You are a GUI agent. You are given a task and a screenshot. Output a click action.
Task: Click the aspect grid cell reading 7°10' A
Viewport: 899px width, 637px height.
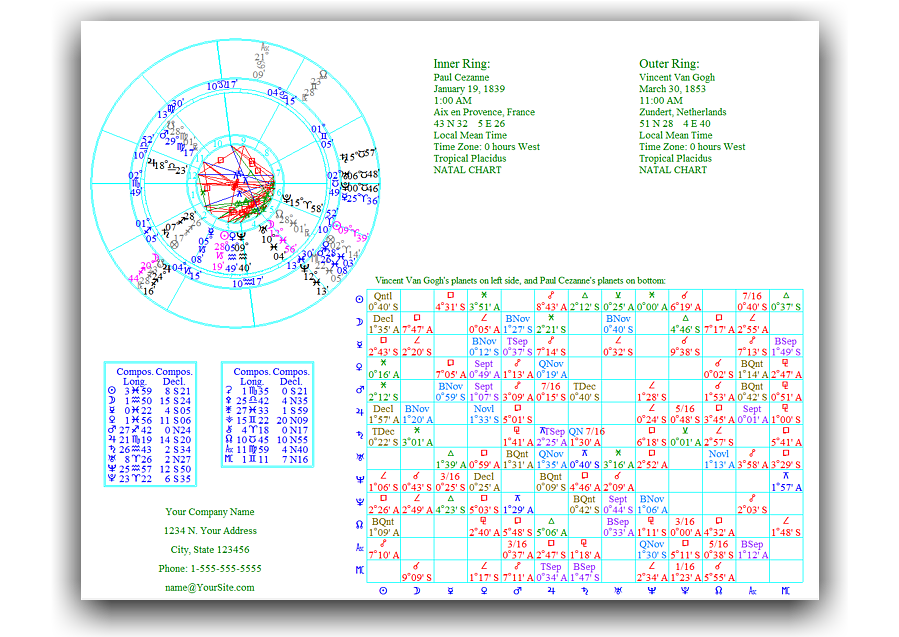coord(384,549)
